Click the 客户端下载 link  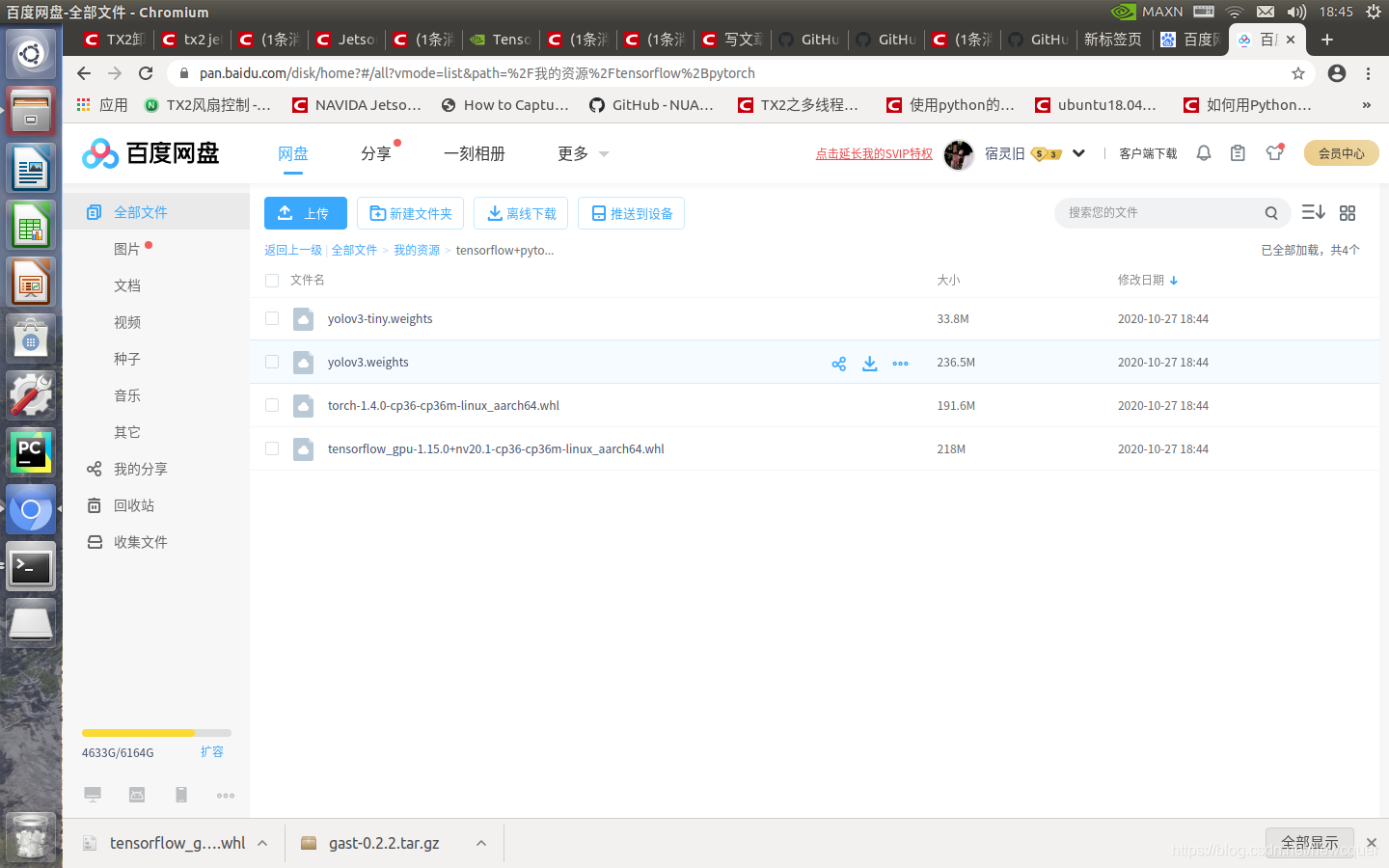[1148, 153]
